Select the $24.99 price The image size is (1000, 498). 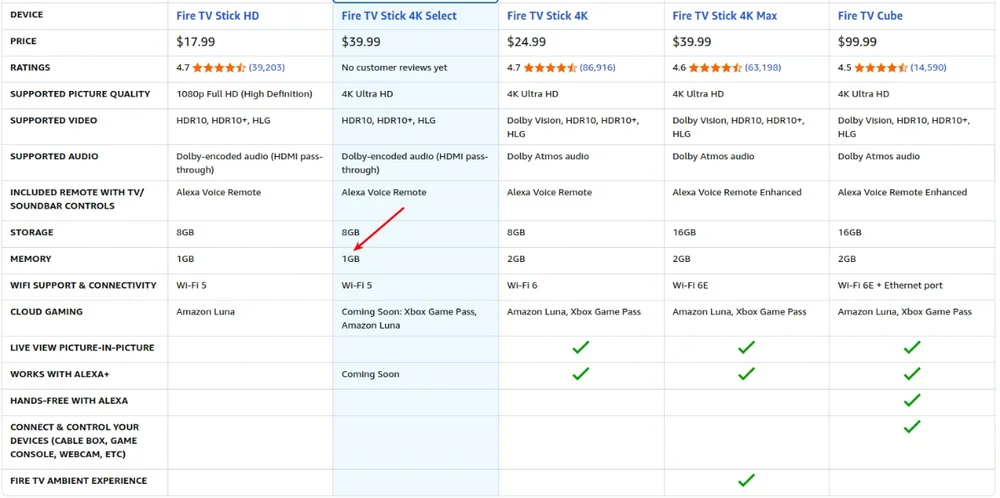[x=526, y=42]
